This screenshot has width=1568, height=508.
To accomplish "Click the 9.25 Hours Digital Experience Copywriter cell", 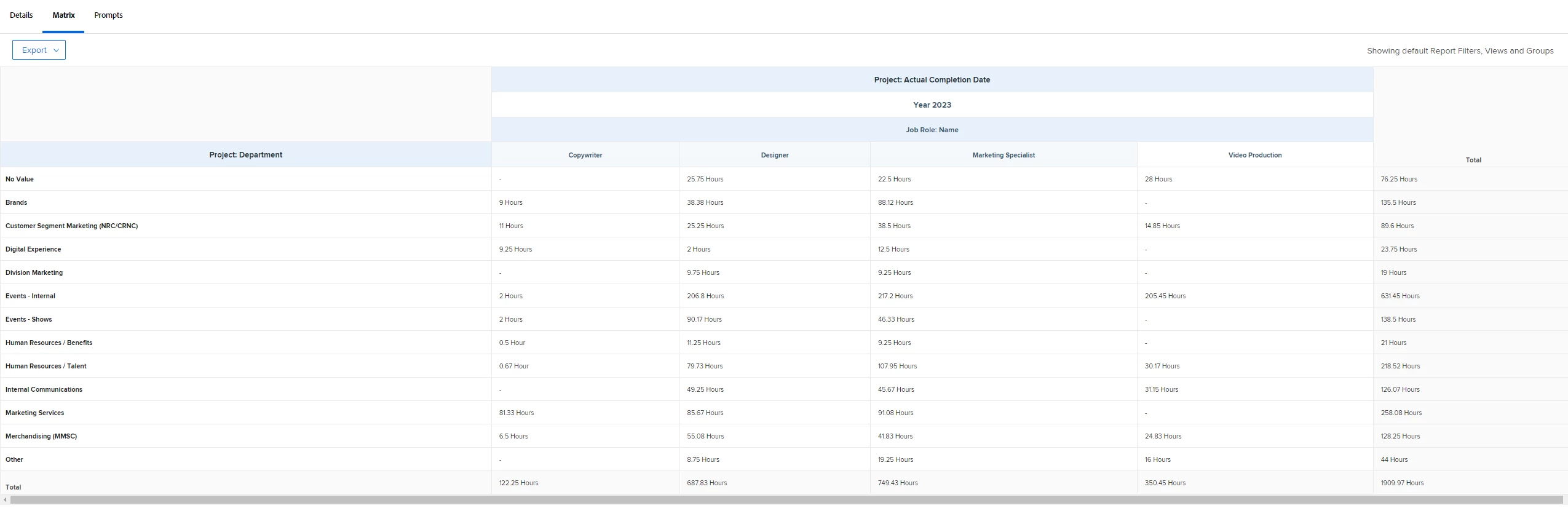I will [x=585, y=249].
